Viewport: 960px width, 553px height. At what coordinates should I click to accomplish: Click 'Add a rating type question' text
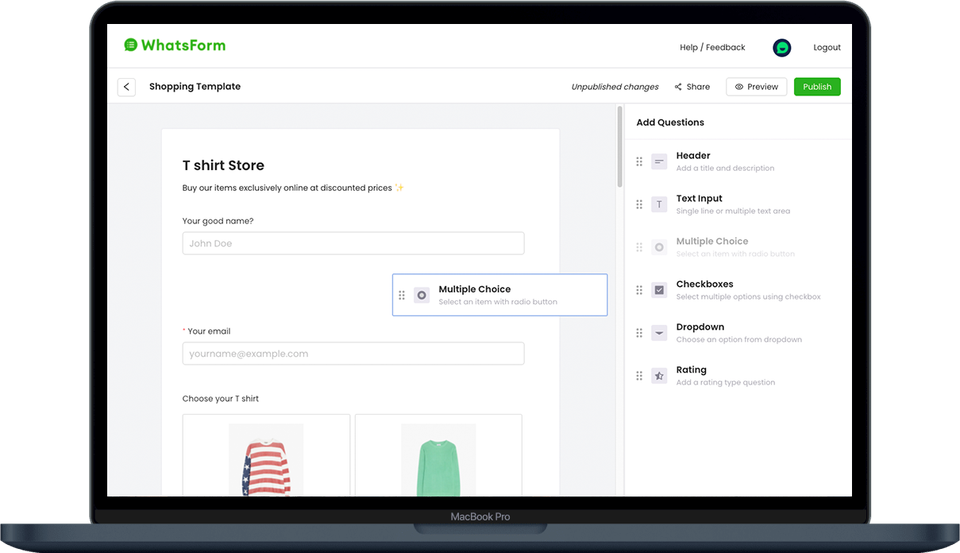726,383
